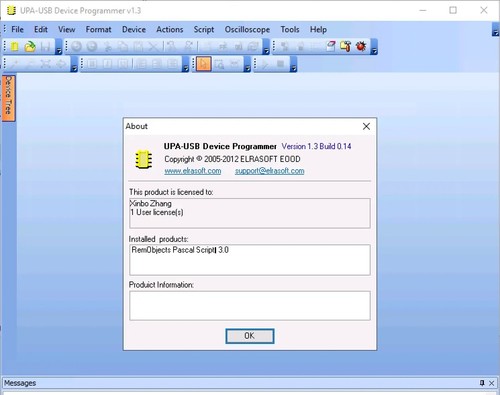
Task: Close the About dialog with its X
Action: coord(366,126)
